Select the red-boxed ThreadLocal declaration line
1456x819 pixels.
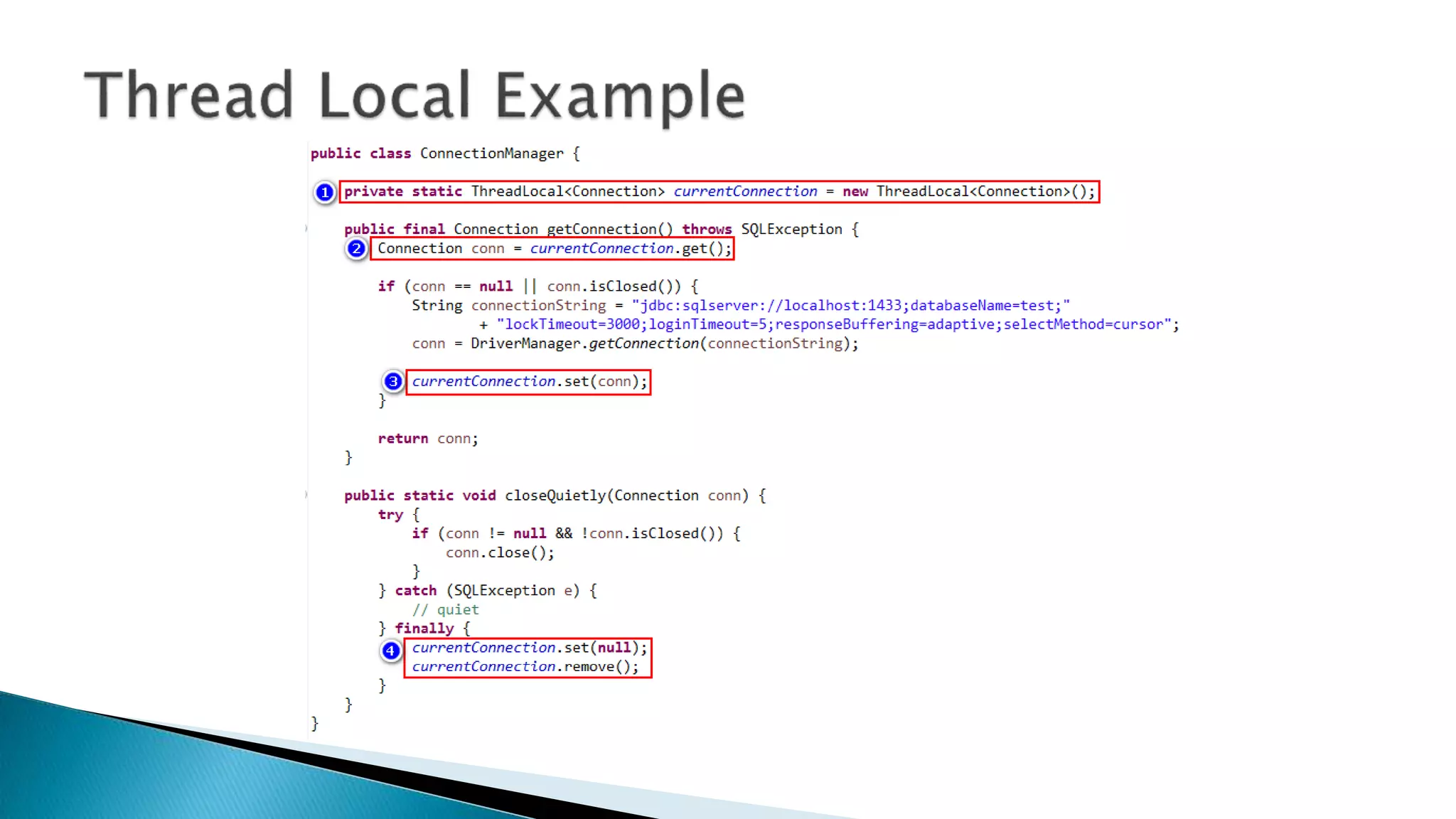719,192
